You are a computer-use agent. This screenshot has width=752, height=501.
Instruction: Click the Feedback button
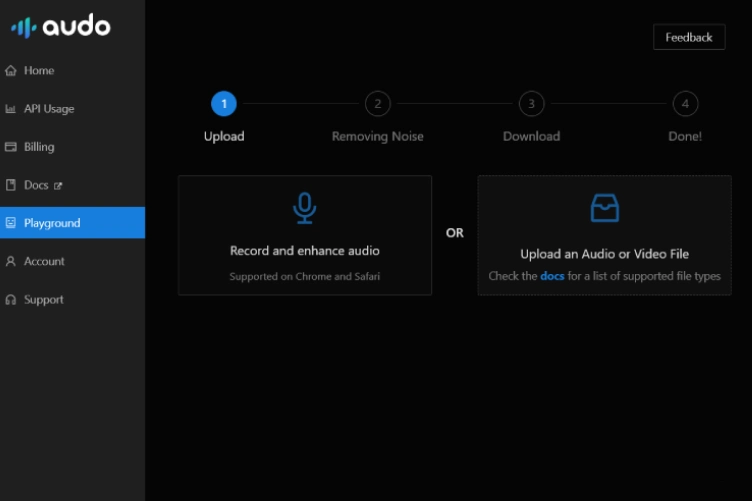click(x=689, y=37)
